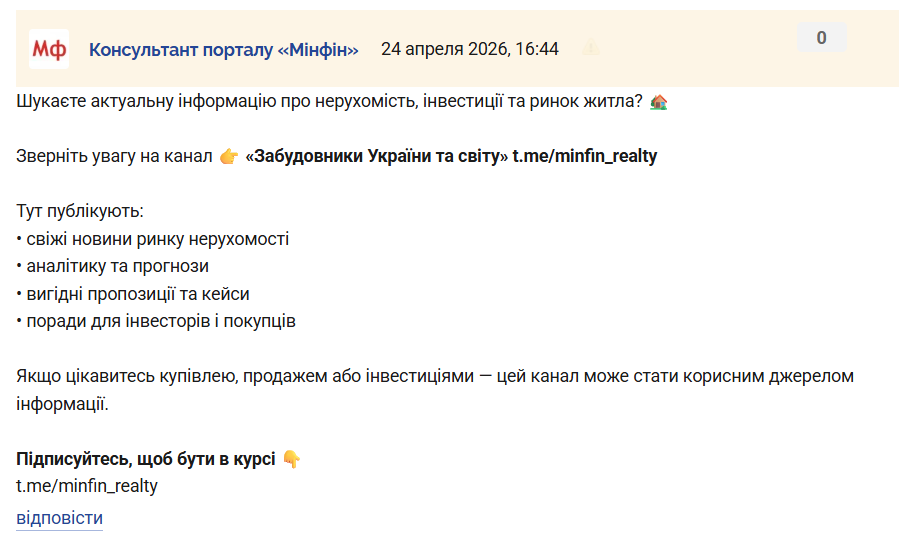Click the comment vote counter showing 0
910x544 pixels.
click(x=821, y=38)
